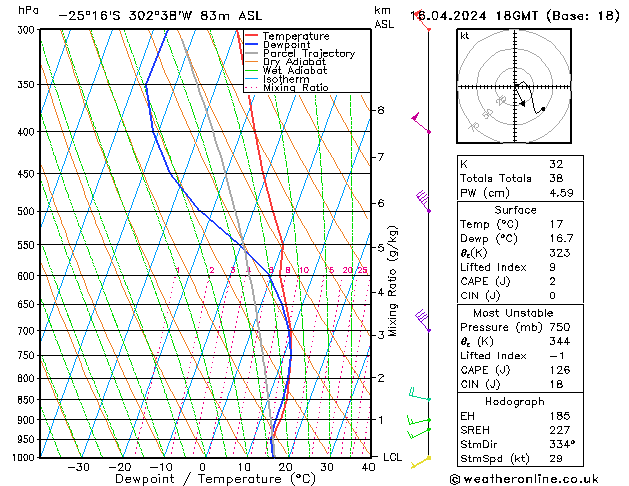The width and height of the screenshot is (629, 486).
Task: Click the 850 hPa pressure axis label
Action: (26, 400)
